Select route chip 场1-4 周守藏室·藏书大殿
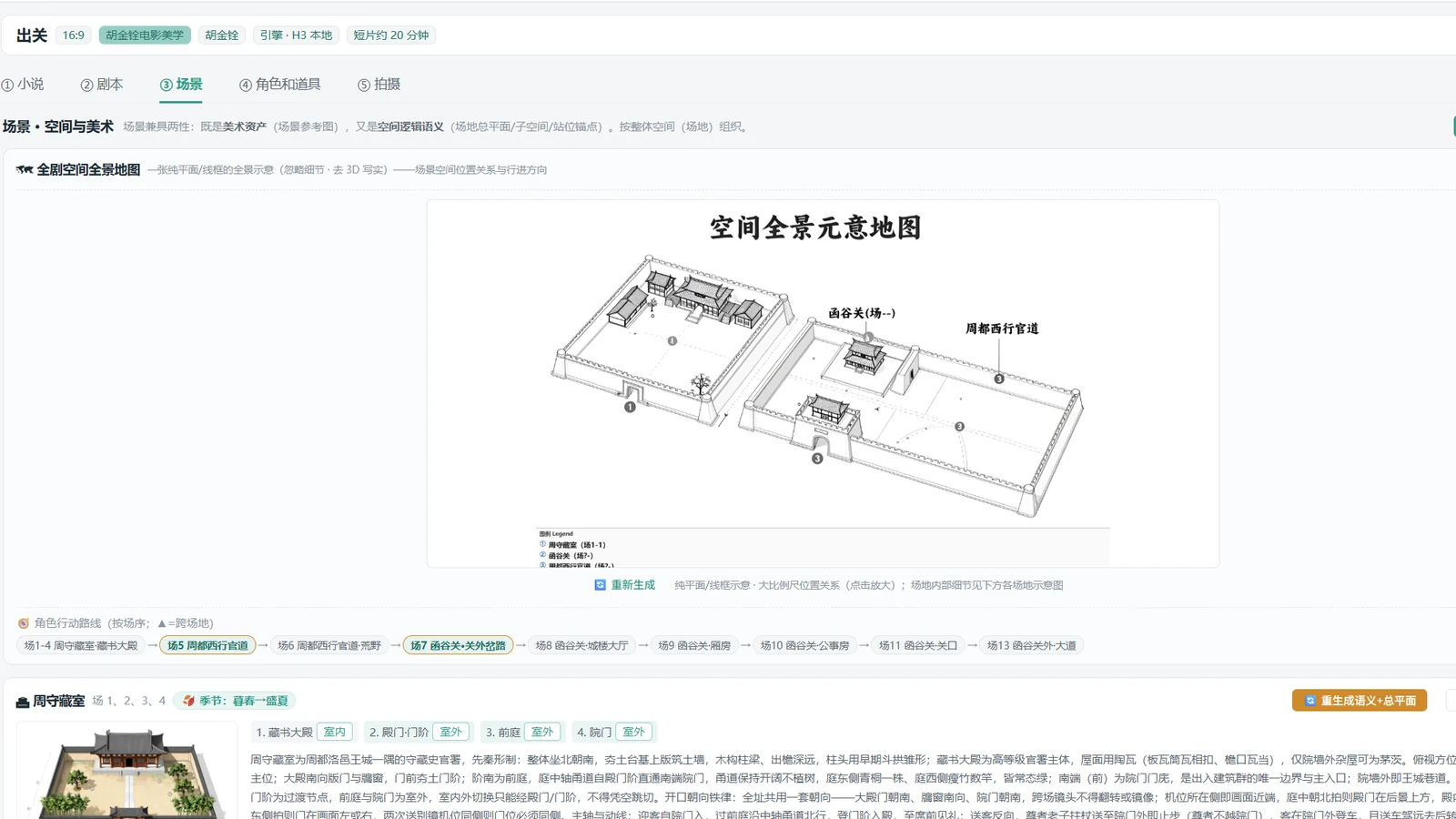The height and width of the screenshot is (819, 1456). click(x=81, y=645)
